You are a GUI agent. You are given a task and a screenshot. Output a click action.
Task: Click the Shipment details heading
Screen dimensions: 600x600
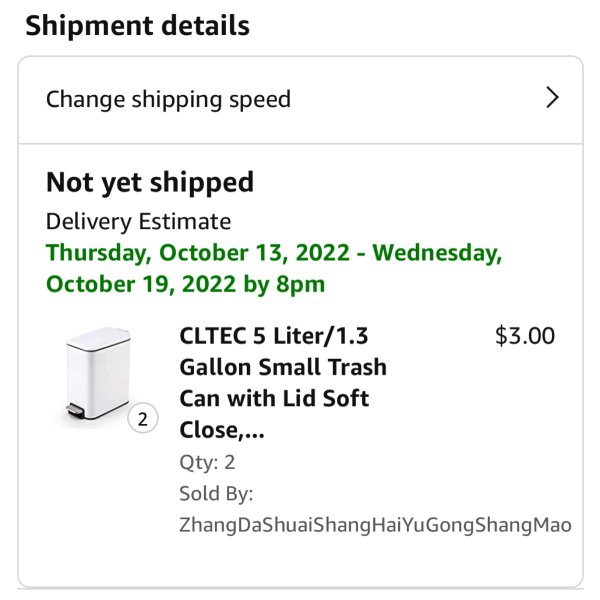(x=137, y=26)
